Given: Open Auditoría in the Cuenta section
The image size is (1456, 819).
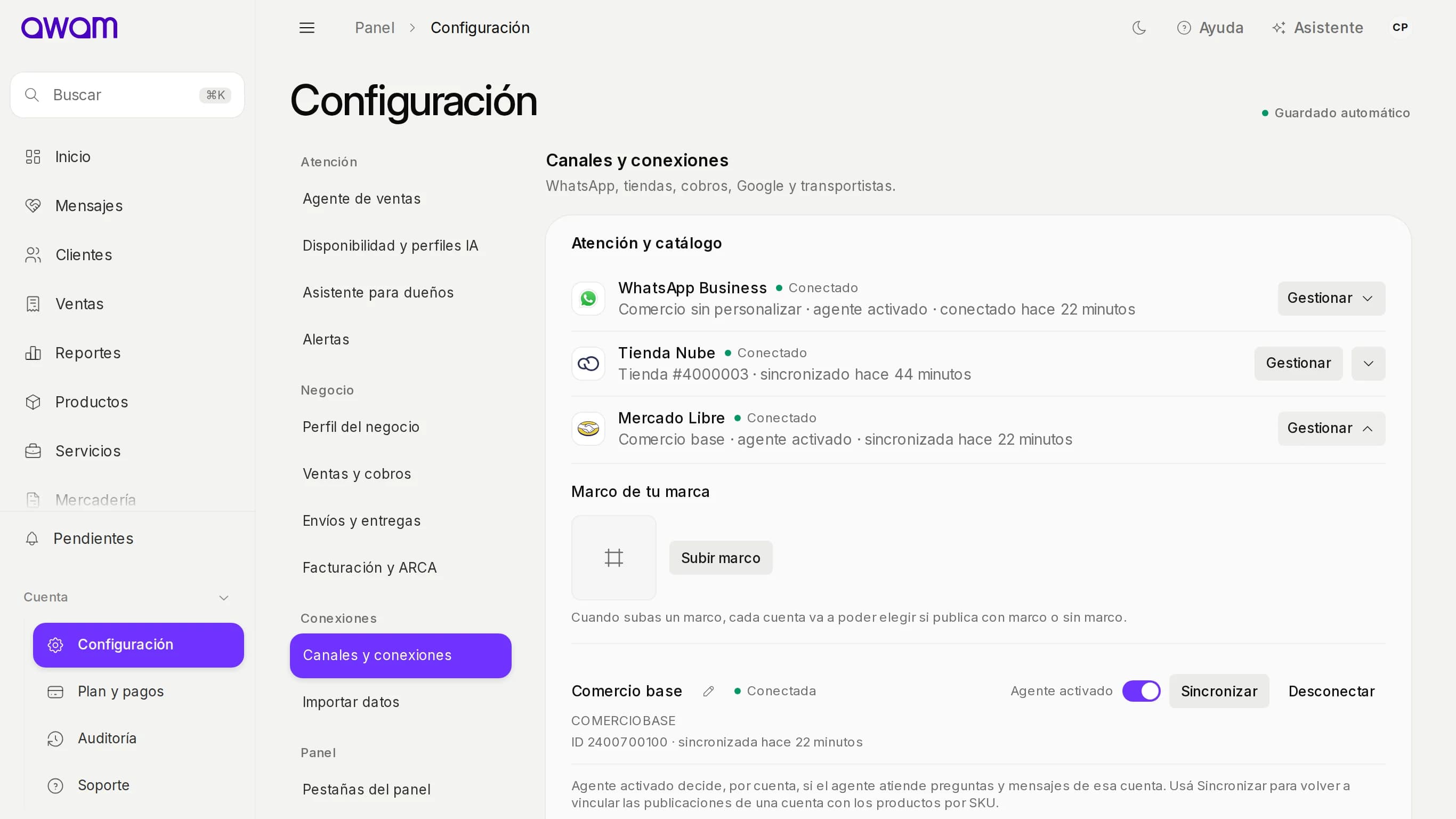Looking at the screenshot, I should [139, 738].
